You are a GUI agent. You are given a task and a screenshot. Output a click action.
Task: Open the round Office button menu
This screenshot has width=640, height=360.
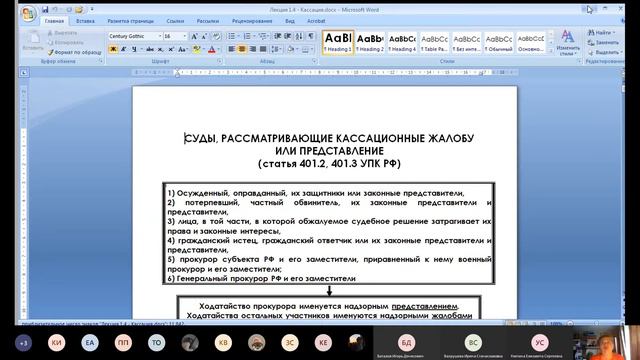click(29, 14)
